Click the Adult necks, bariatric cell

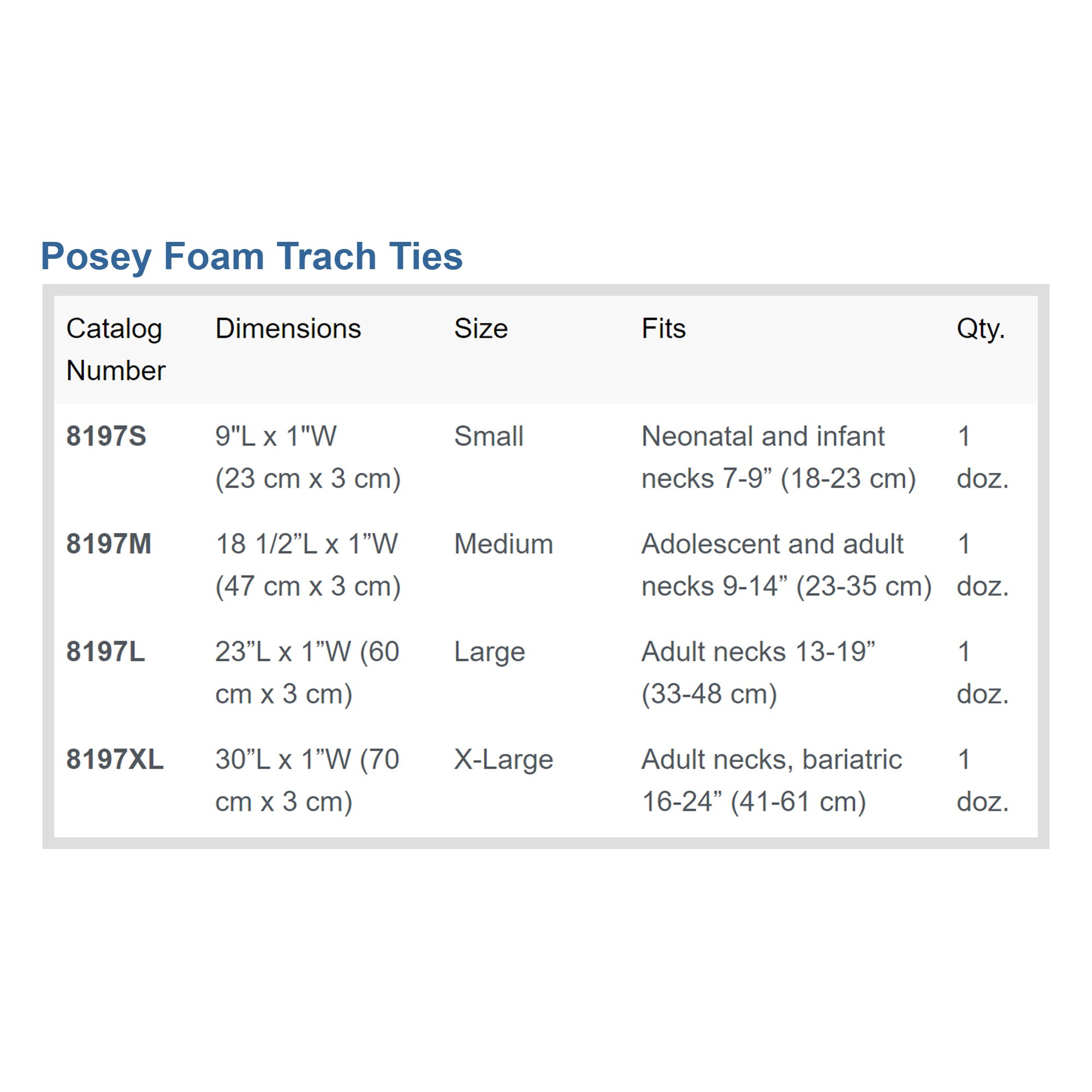pos(771,780)
